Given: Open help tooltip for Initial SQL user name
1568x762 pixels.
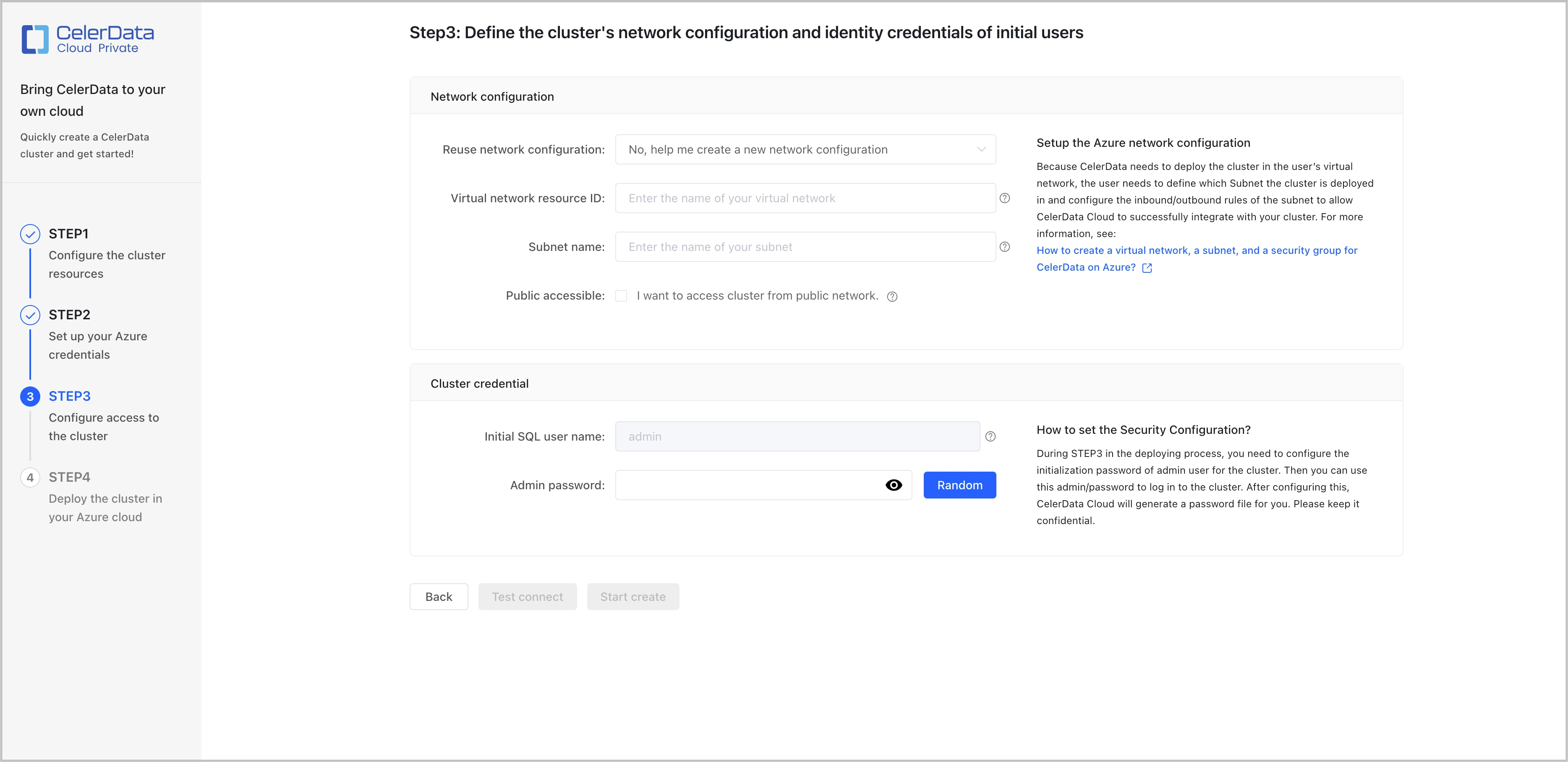Looking at the screenshot, I should [x=990, y=436].
